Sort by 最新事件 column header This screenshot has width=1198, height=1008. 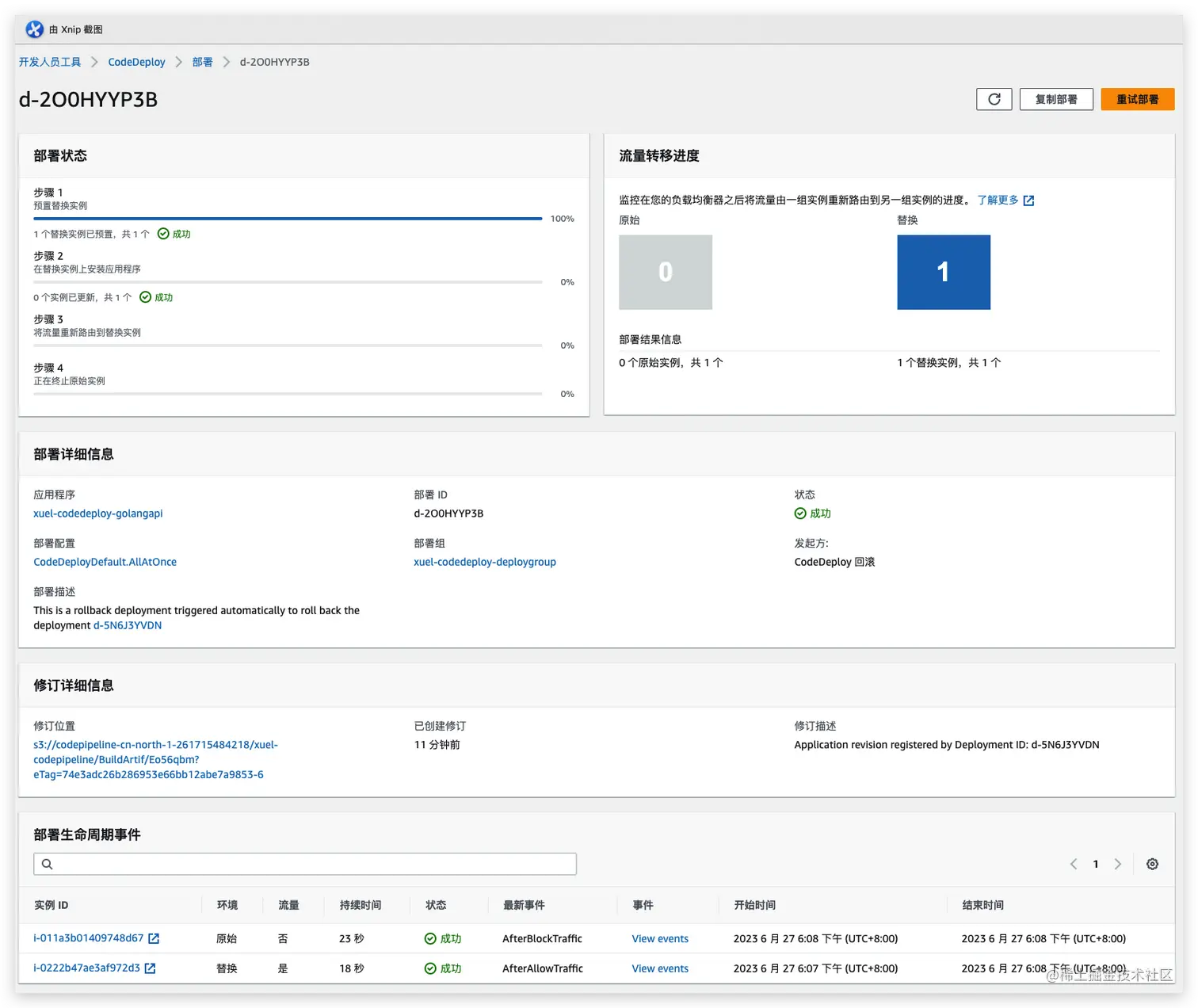524,905
